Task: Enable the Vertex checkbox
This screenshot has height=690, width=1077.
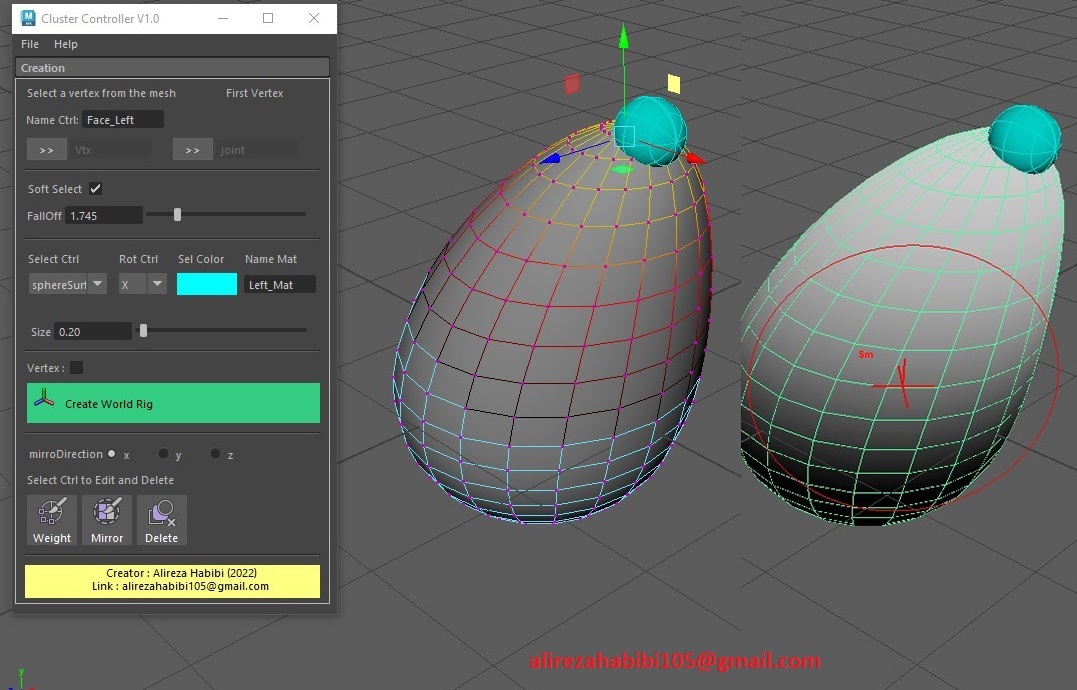Action: click(x=78, y=367)
